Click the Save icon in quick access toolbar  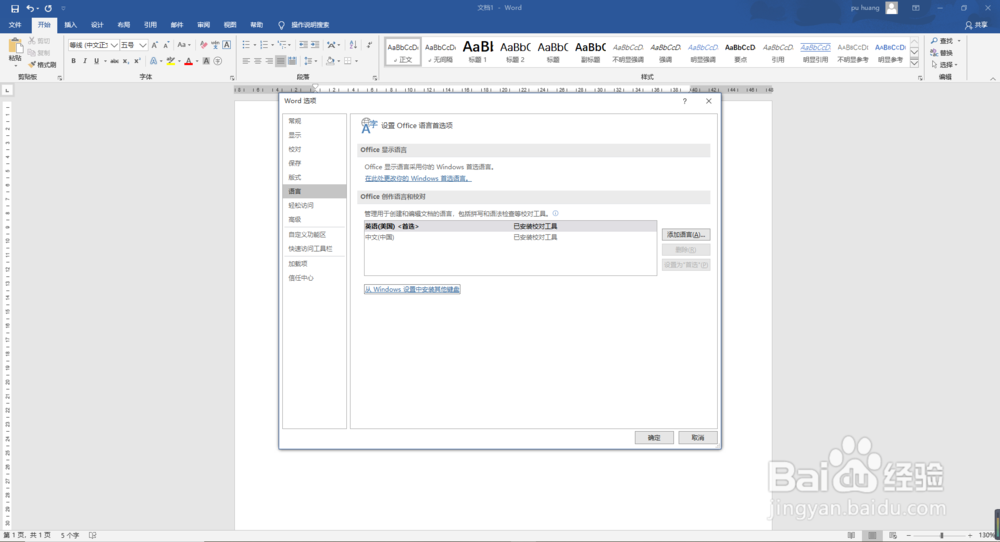tap(15, 8)
